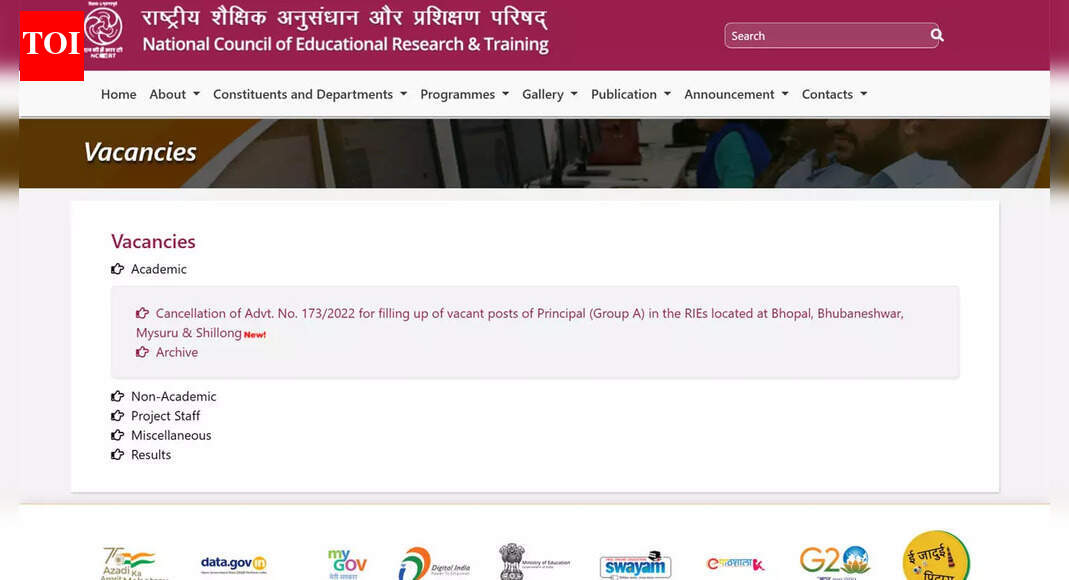Click the Jaadui Pitara badge
The image size is (1069, 580).
[x=935, y=558]
